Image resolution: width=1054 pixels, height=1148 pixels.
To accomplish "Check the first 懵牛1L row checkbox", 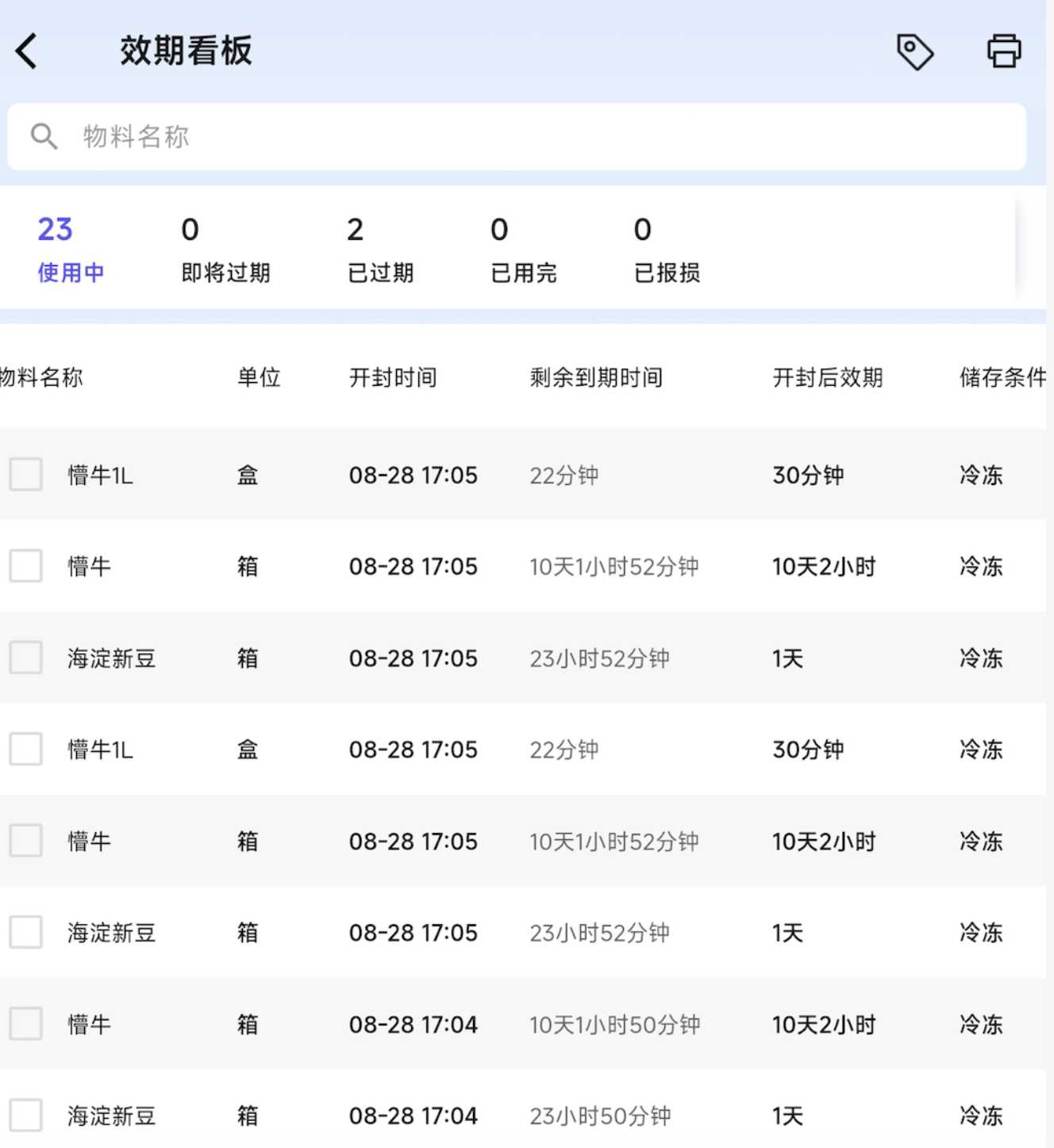I will click(x=26, y=475).
